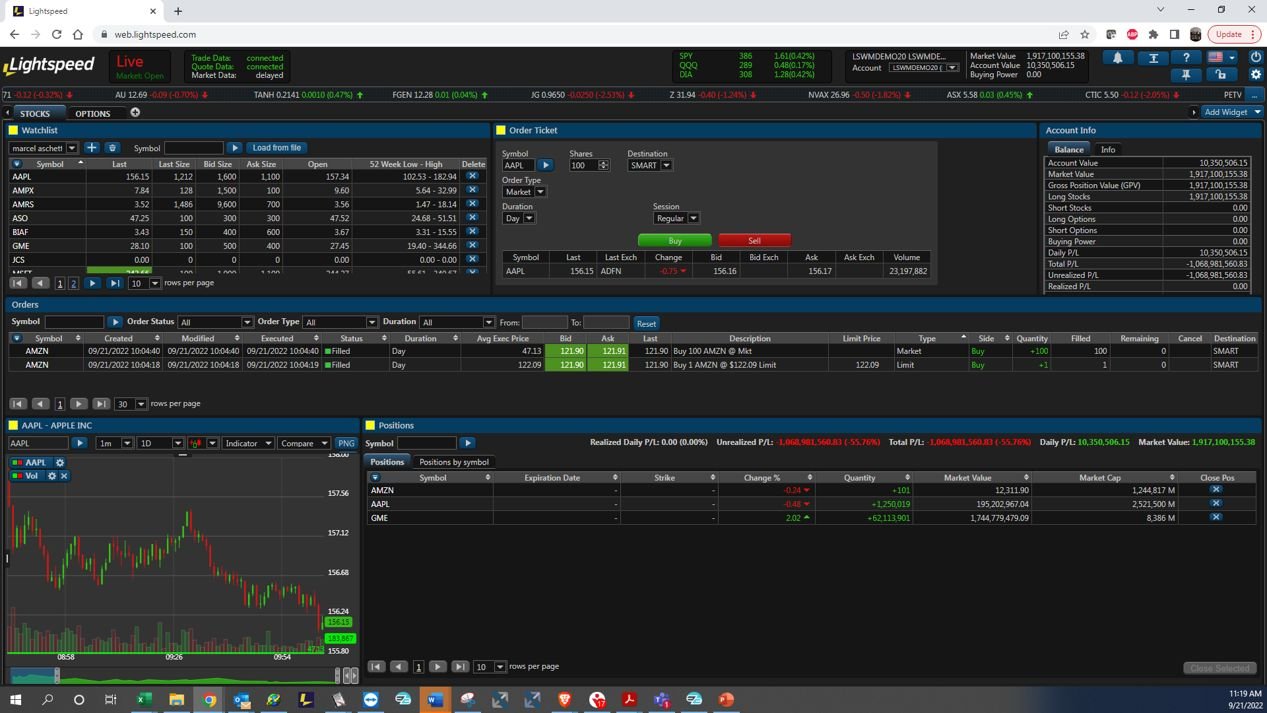Load the chart symbol with arrow button
The image size is (1267, 713).
tap(80, 443)
